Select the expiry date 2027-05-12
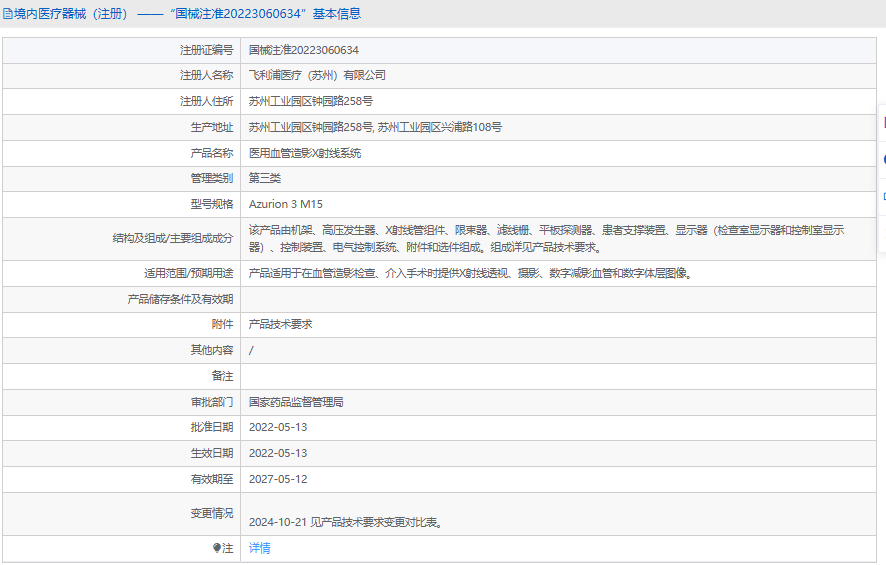The height and width of the screenshot is (565, 886). (278, 480)
